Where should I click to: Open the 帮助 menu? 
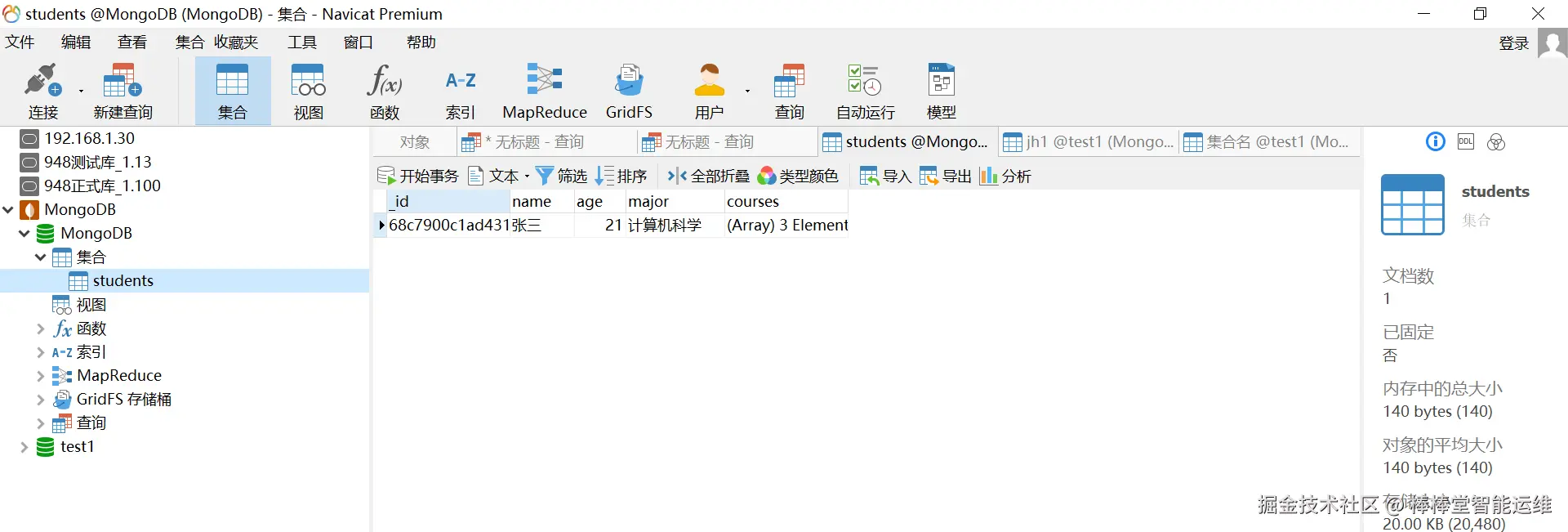(x=421, y=42)
